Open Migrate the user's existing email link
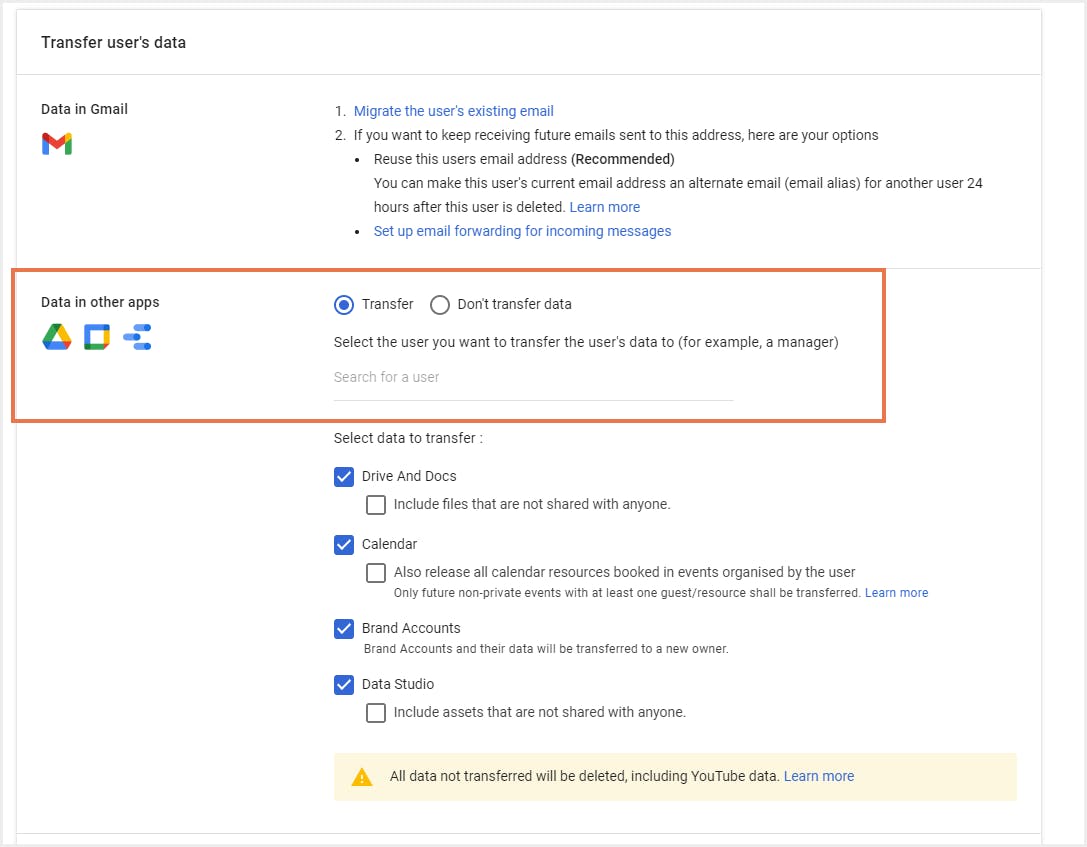 [453, 111]
